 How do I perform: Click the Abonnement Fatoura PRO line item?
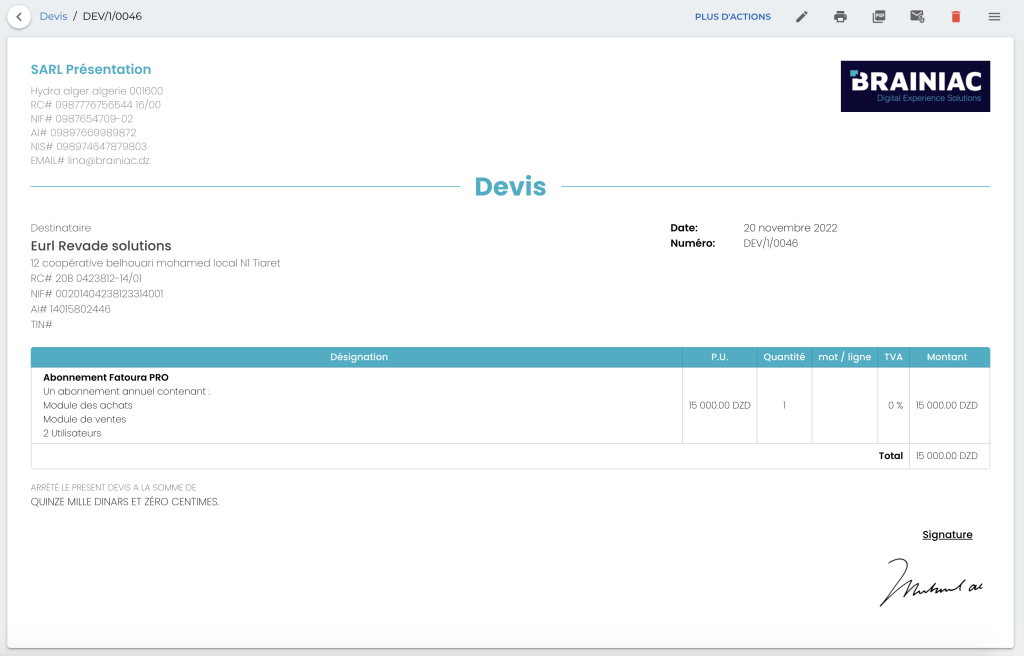[106, 378]
